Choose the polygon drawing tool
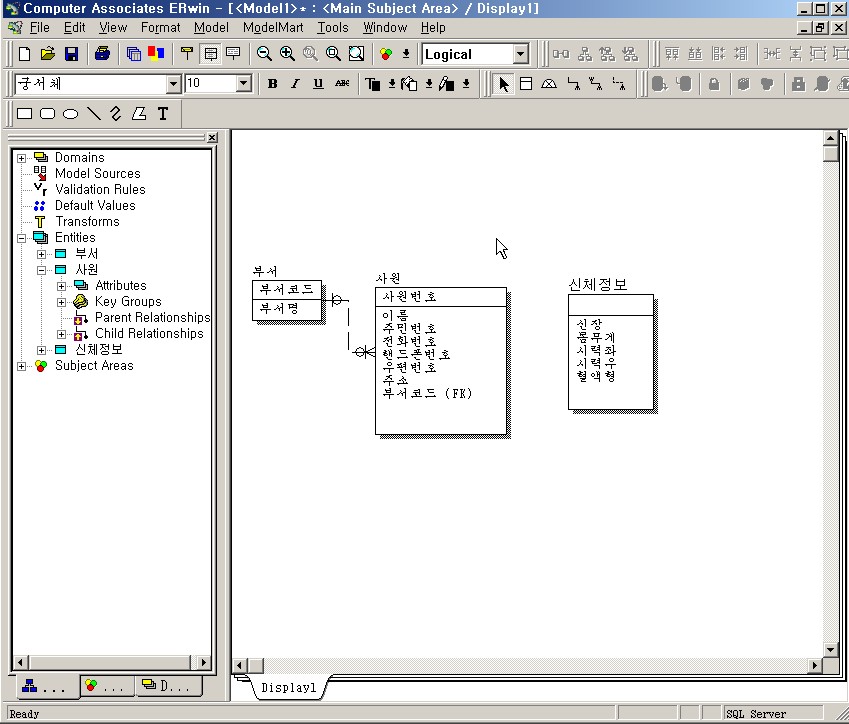 pyautogui.click(x=139, y=114)
